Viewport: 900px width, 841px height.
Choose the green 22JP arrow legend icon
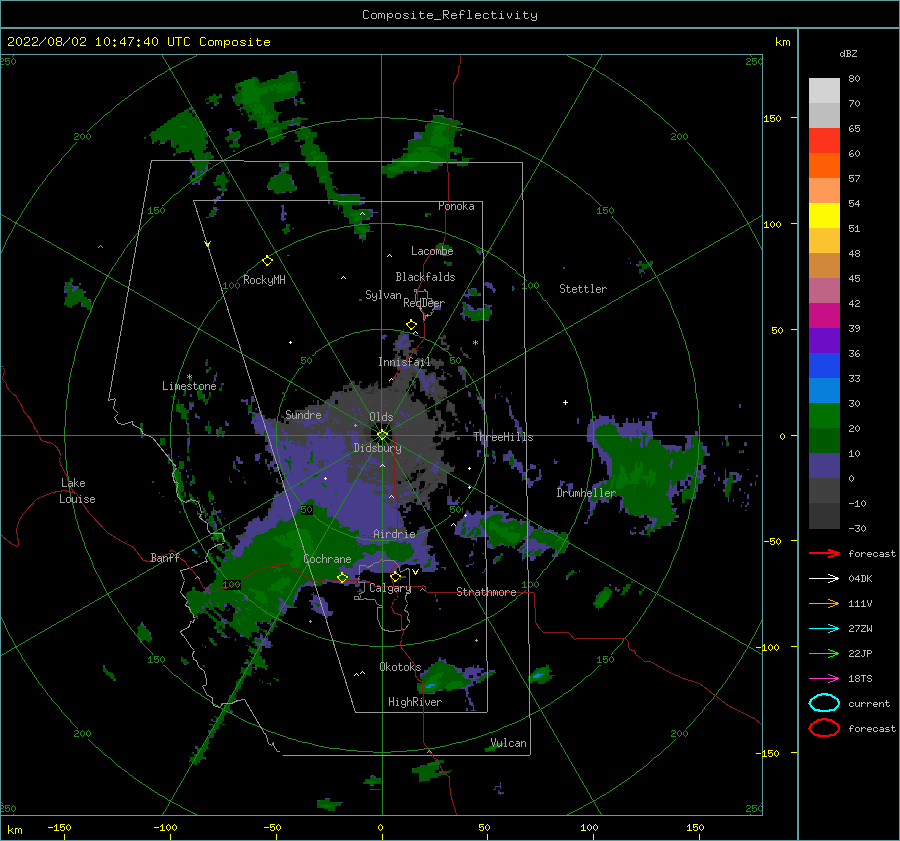tap(824, 653)
